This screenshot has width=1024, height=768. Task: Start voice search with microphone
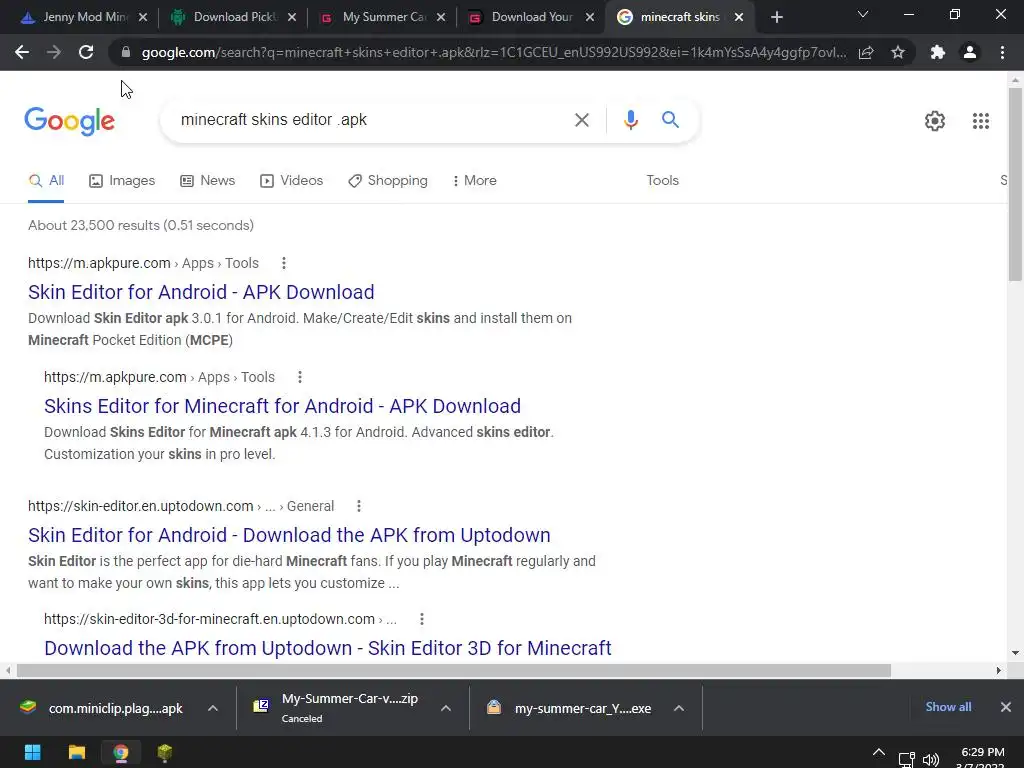point(630,120)
